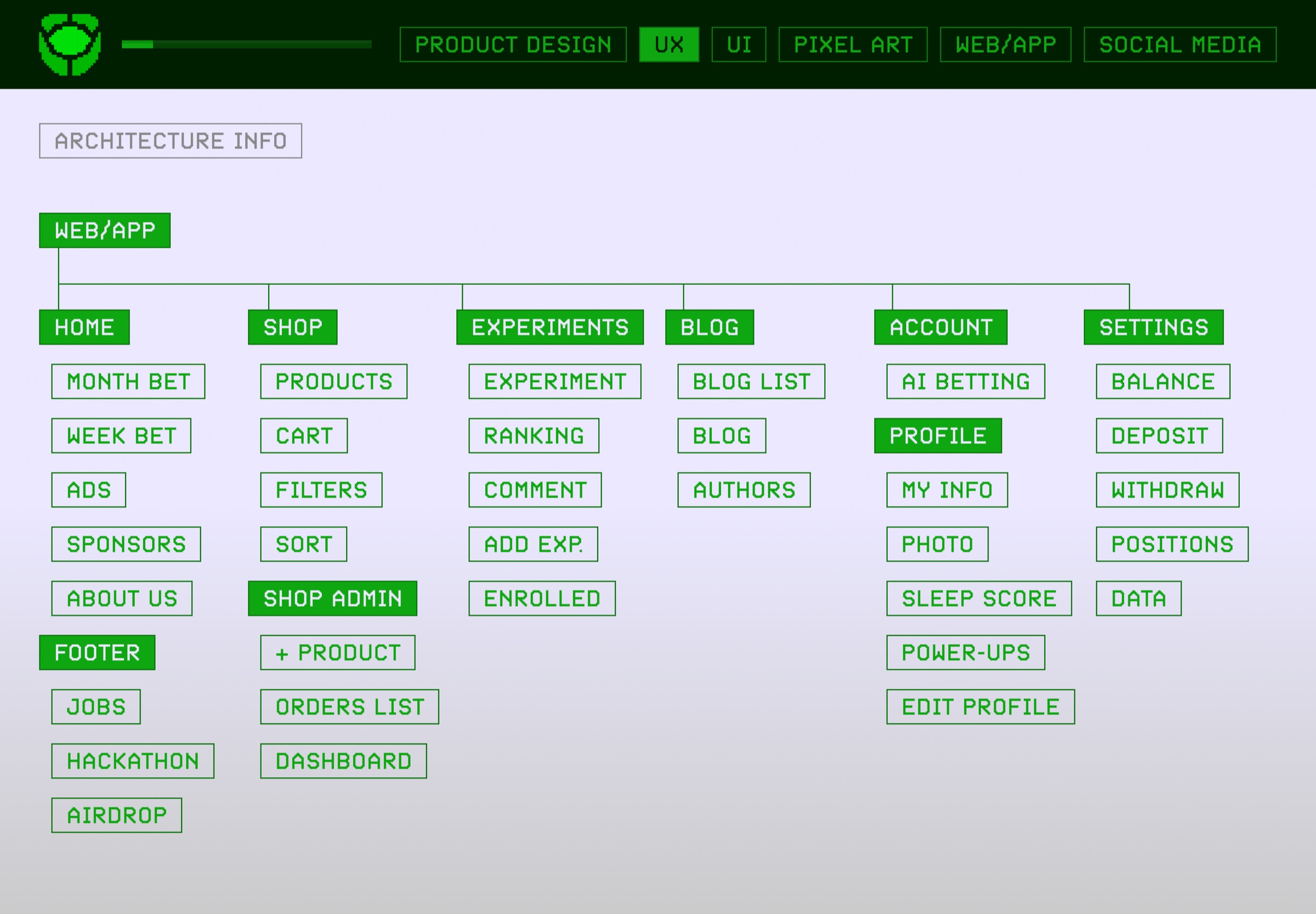Select the Settings section node

pos(1154,327)
